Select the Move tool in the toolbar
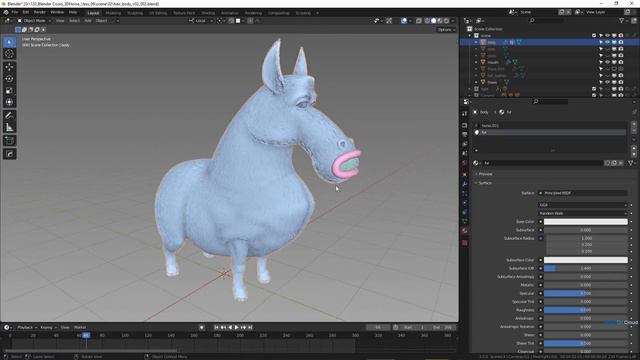The width and height of the screenshot is (640, 360). click(9, 67)
